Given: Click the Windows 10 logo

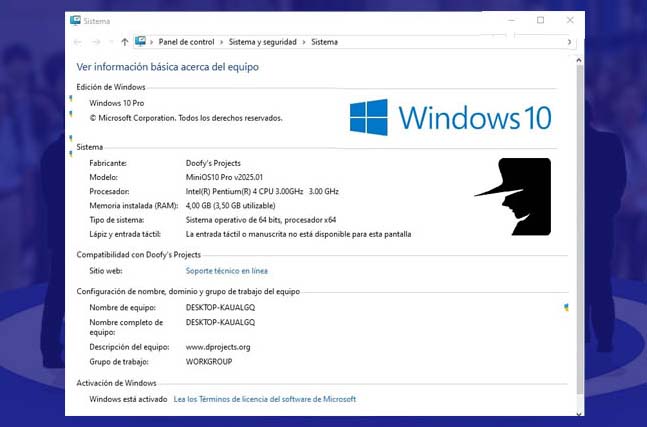Looking at the screenshot, I should (x=451, y=117).
